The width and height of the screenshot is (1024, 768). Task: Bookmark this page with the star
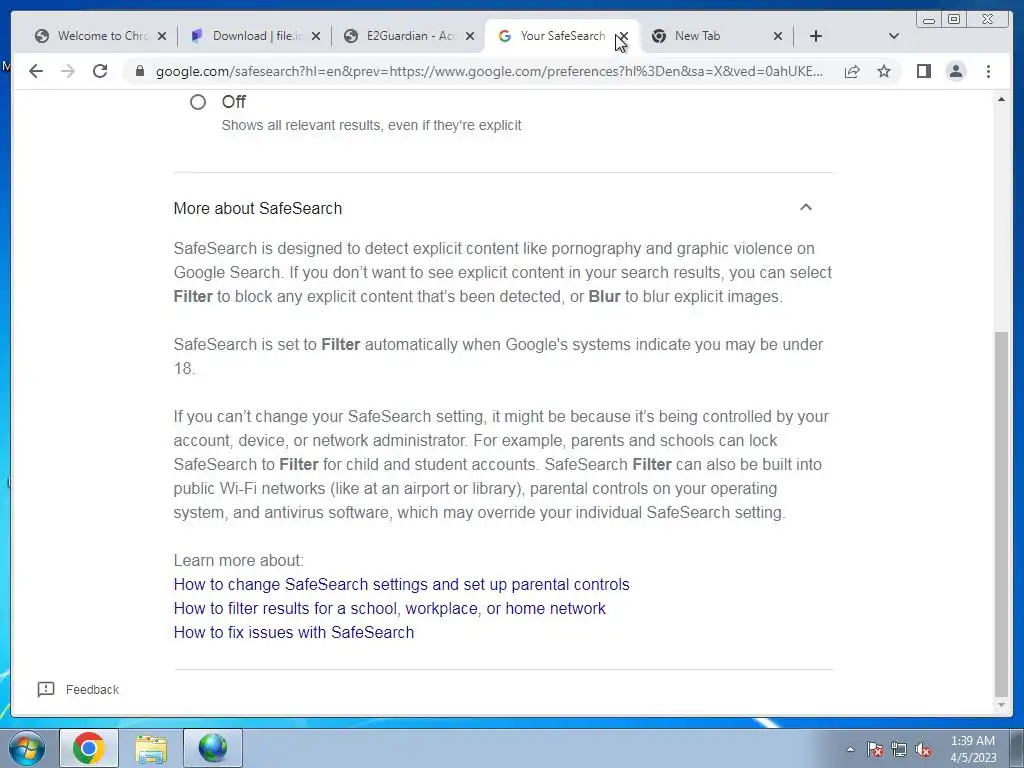pos(884,71)
